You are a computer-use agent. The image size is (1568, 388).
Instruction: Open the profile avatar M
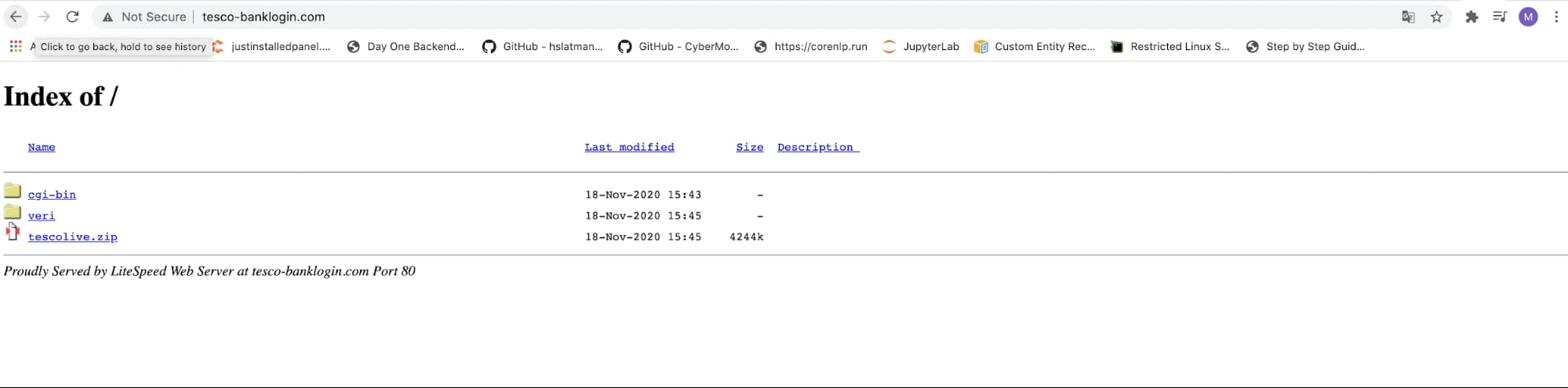pos(1528,16)
